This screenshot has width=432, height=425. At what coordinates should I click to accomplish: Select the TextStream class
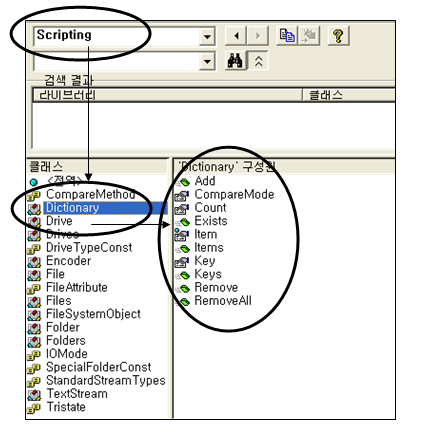[77, 394]
